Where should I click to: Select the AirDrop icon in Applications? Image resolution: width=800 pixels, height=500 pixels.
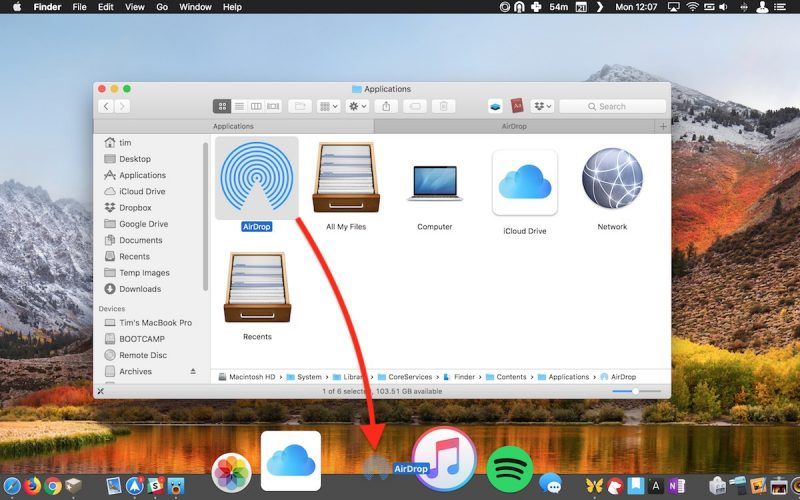[257, 178]
